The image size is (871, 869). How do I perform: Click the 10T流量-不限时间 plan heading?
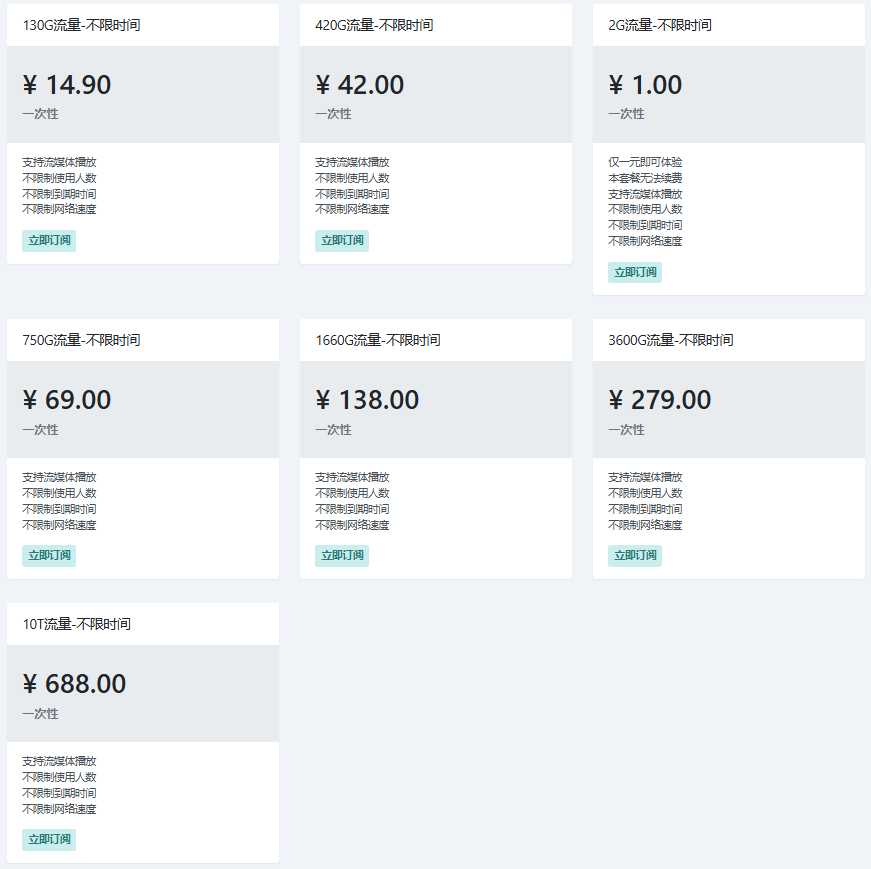(77, 624)
